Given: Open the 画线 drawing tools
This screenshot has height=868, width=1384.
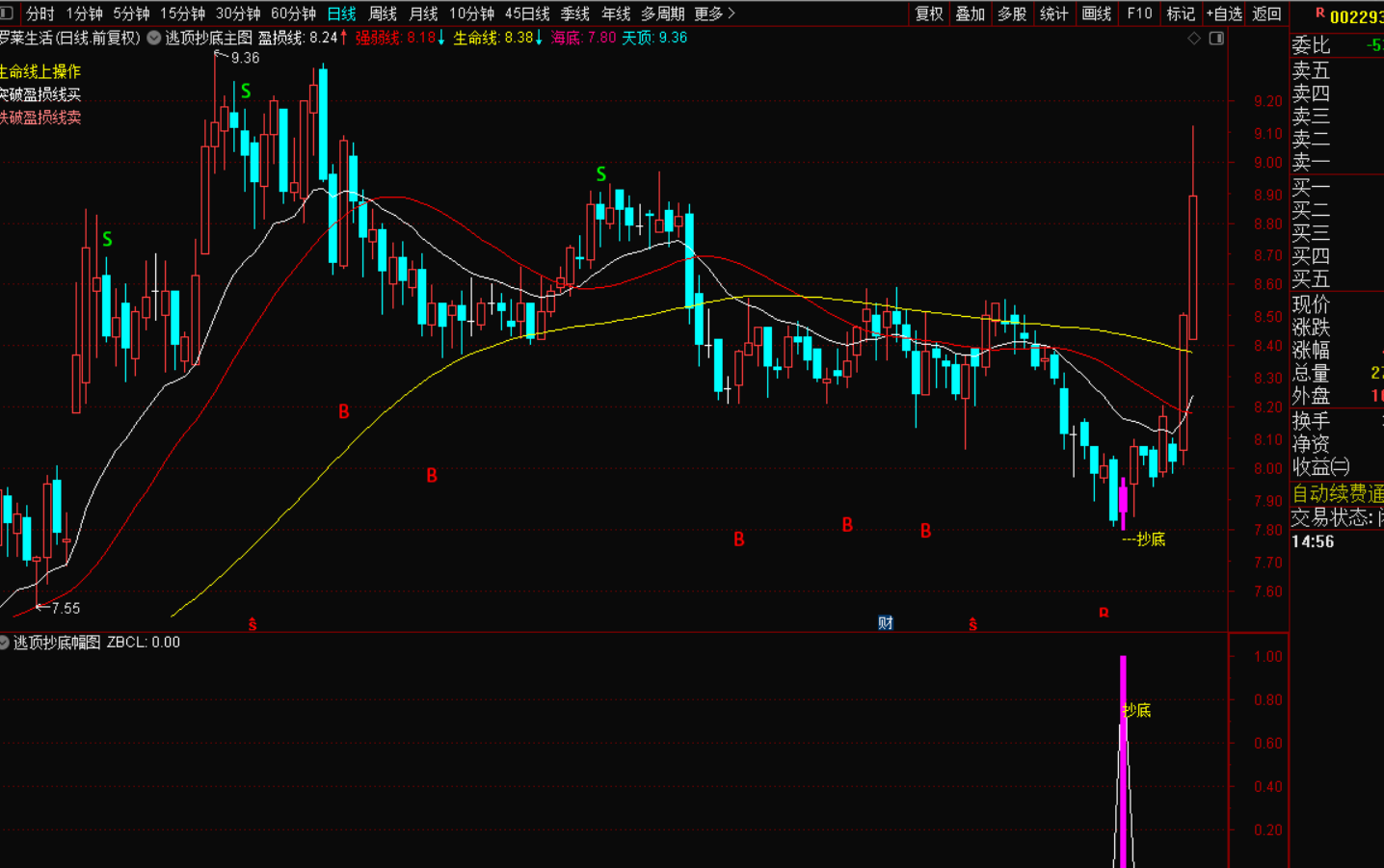Looking at the screenshot, I should click(x=1096, y=13).
